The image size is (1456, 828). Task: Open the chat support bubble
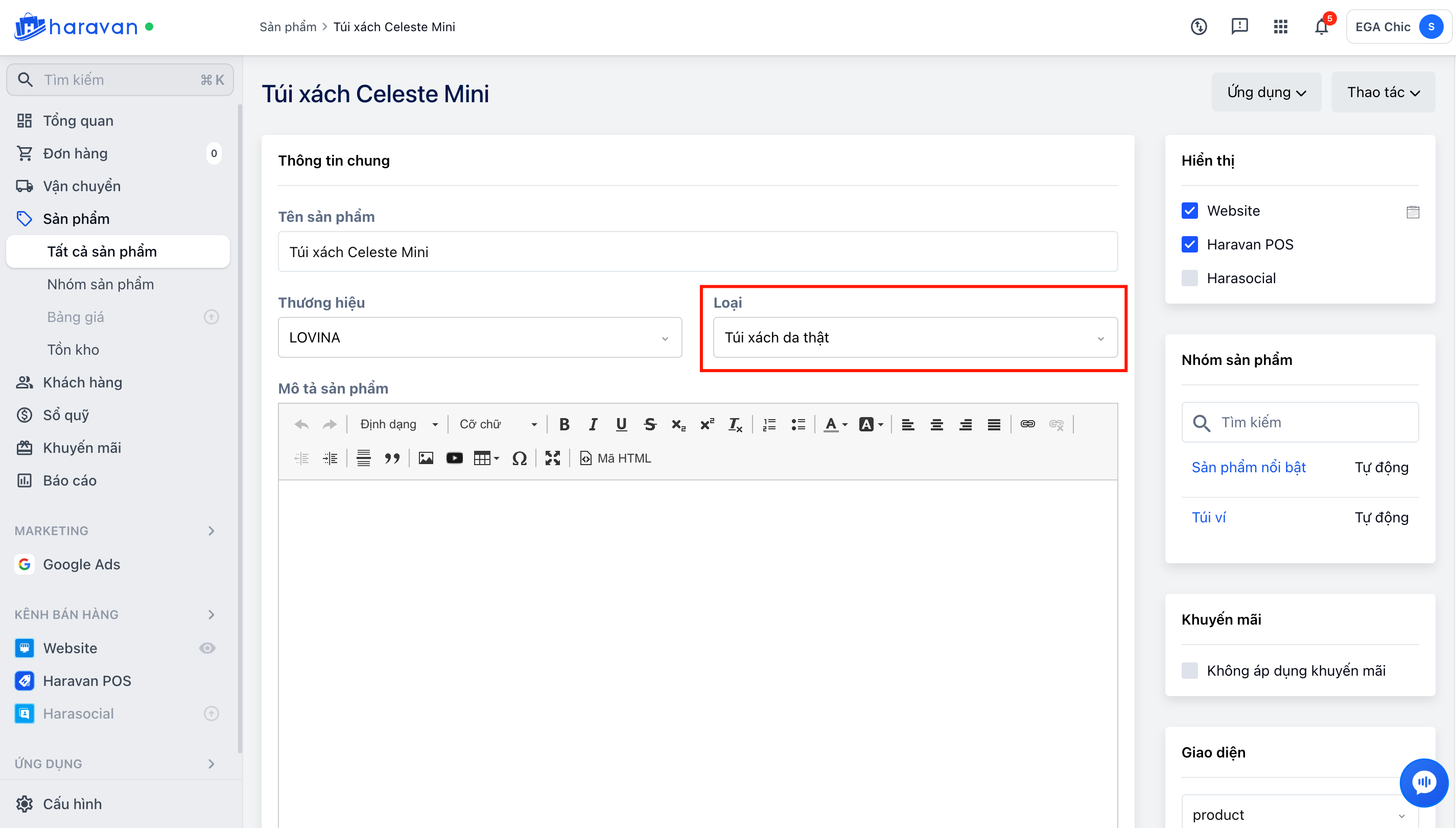click(x=1424, y=783)
